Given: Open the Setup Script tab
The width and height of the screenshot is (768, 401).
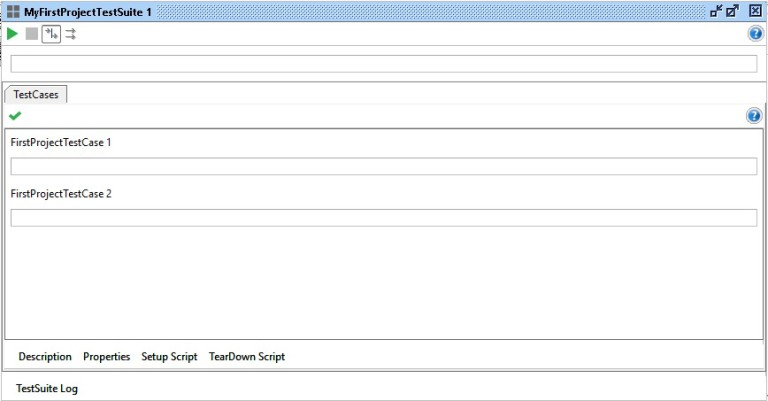Looking at the screenshot, I should tap(169, 356).
